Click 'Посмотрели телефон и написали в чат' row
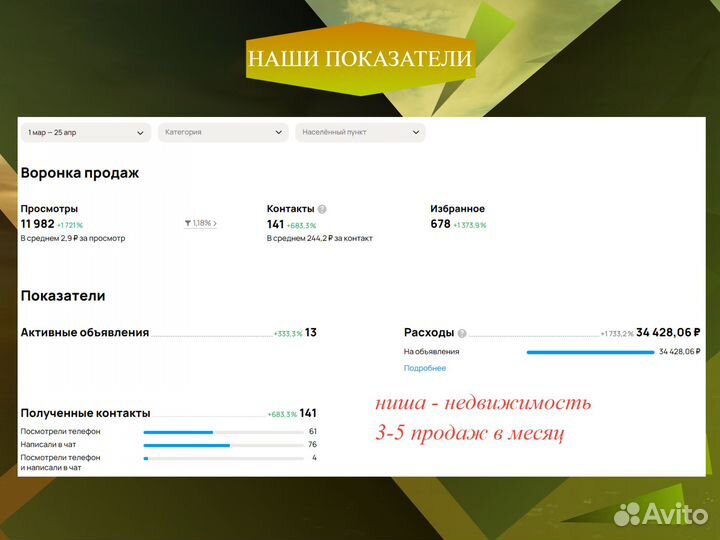This screenshot has width=720, height=540. [x=169, y=463]
